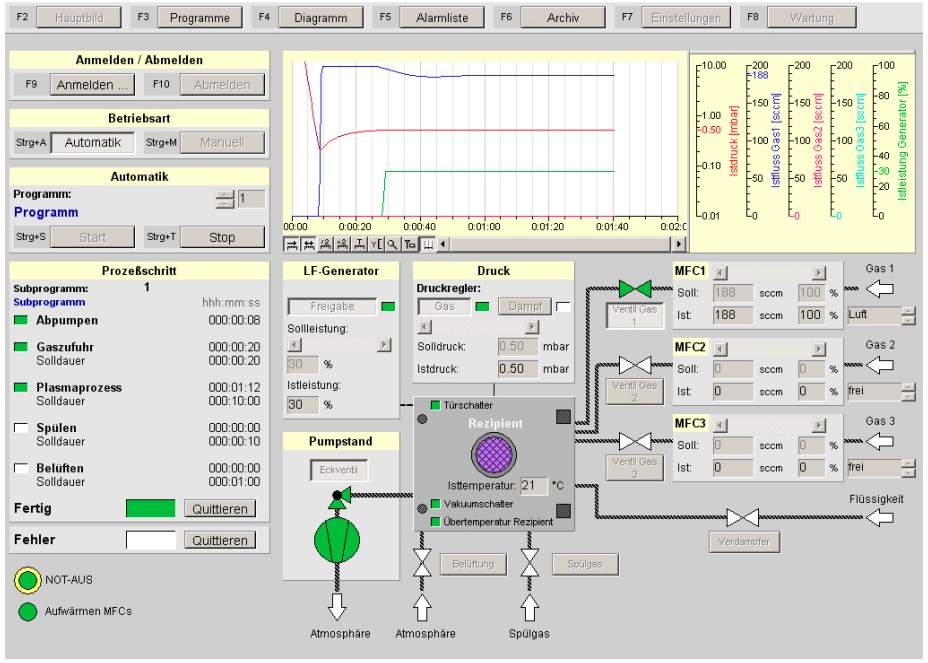Click the Anmelden ... button

[x=92, y=85]
